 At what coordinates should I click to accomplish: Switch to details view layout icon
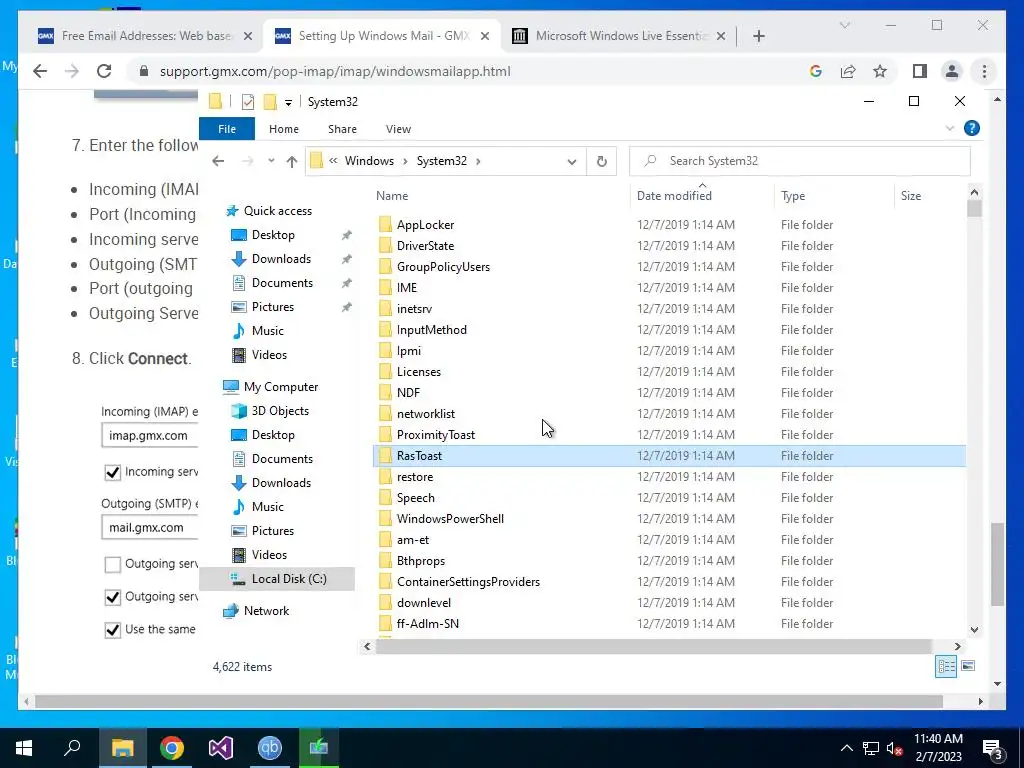[x=946, y=666]
